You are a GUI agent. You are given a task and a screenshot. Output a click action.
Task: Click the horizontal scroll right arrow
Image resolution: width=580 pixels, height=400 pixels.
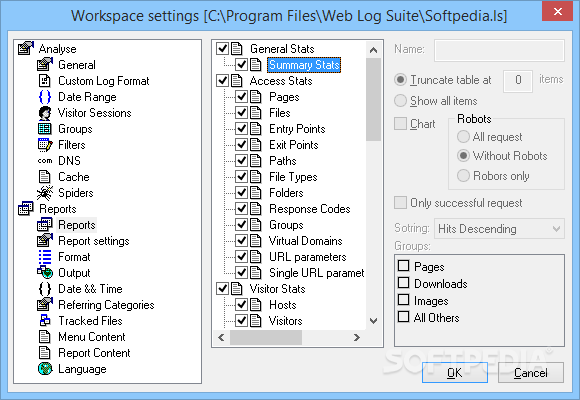tap(357, 337)
